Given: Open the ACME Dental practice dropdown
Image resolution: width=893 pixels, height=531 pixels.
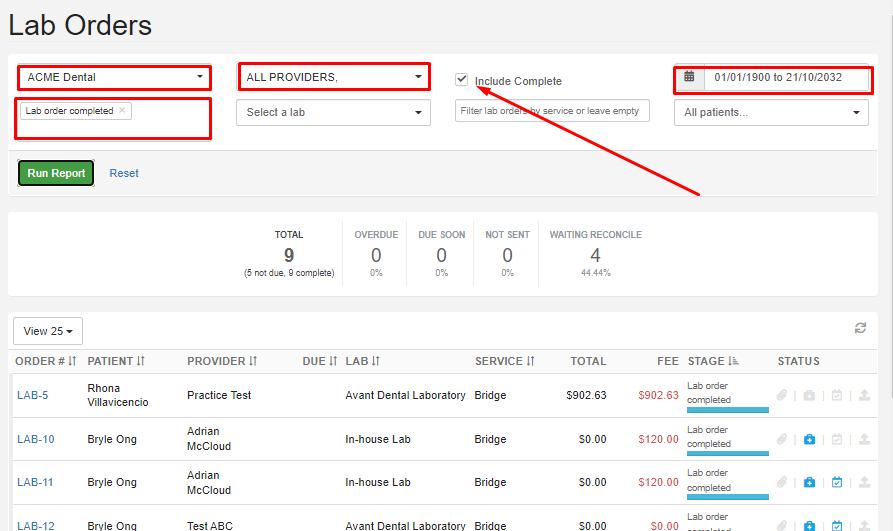Looking at the screenshot, I should [x=114, y=77].
